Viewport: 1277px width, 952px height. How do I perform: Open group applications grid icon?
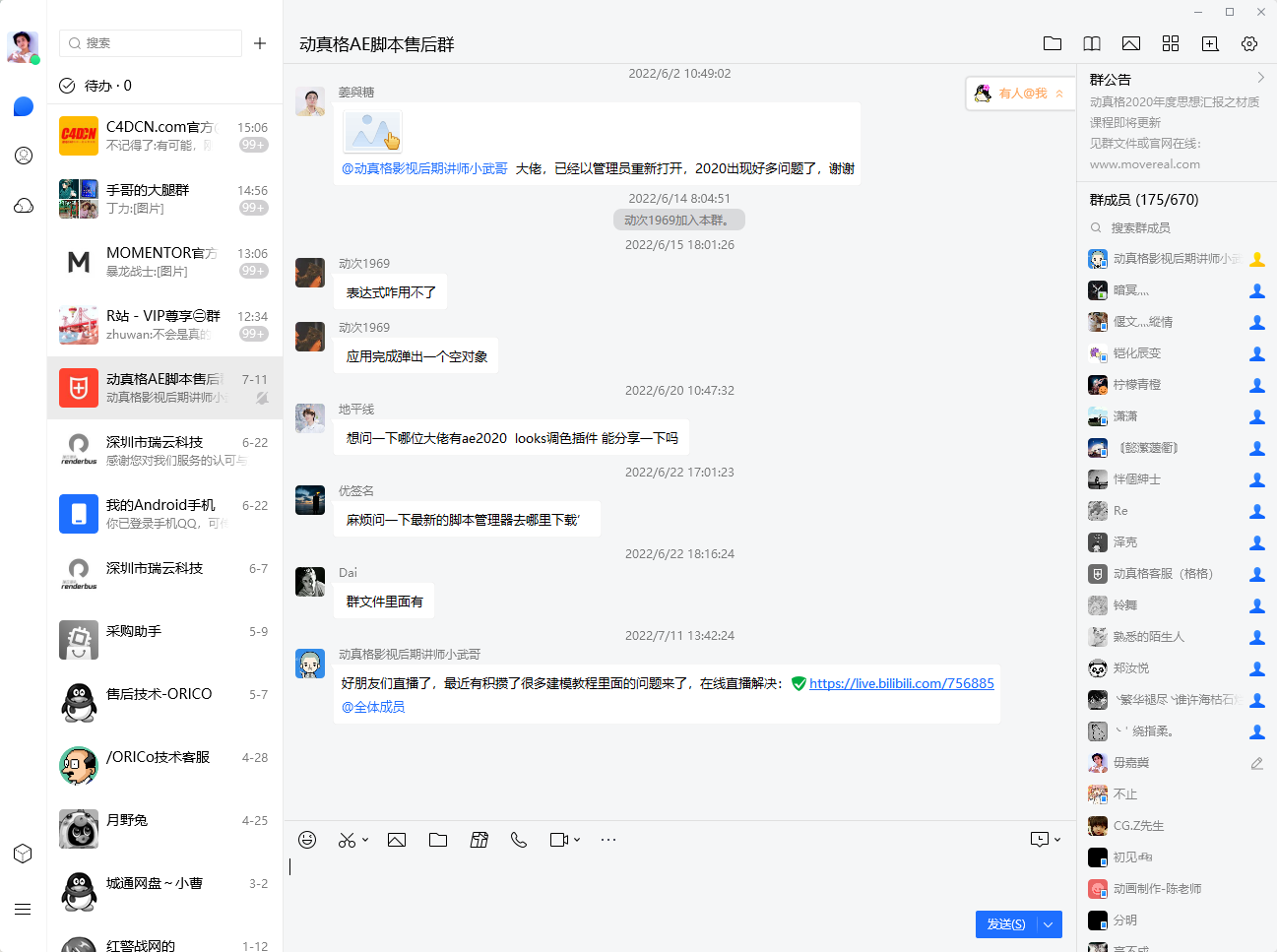[1171, 43]
